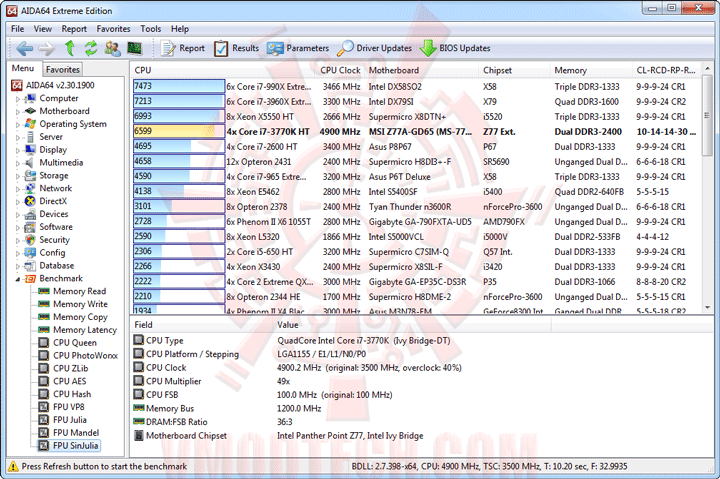Click the 3101 pink score bar

click(x=179, y=206)
